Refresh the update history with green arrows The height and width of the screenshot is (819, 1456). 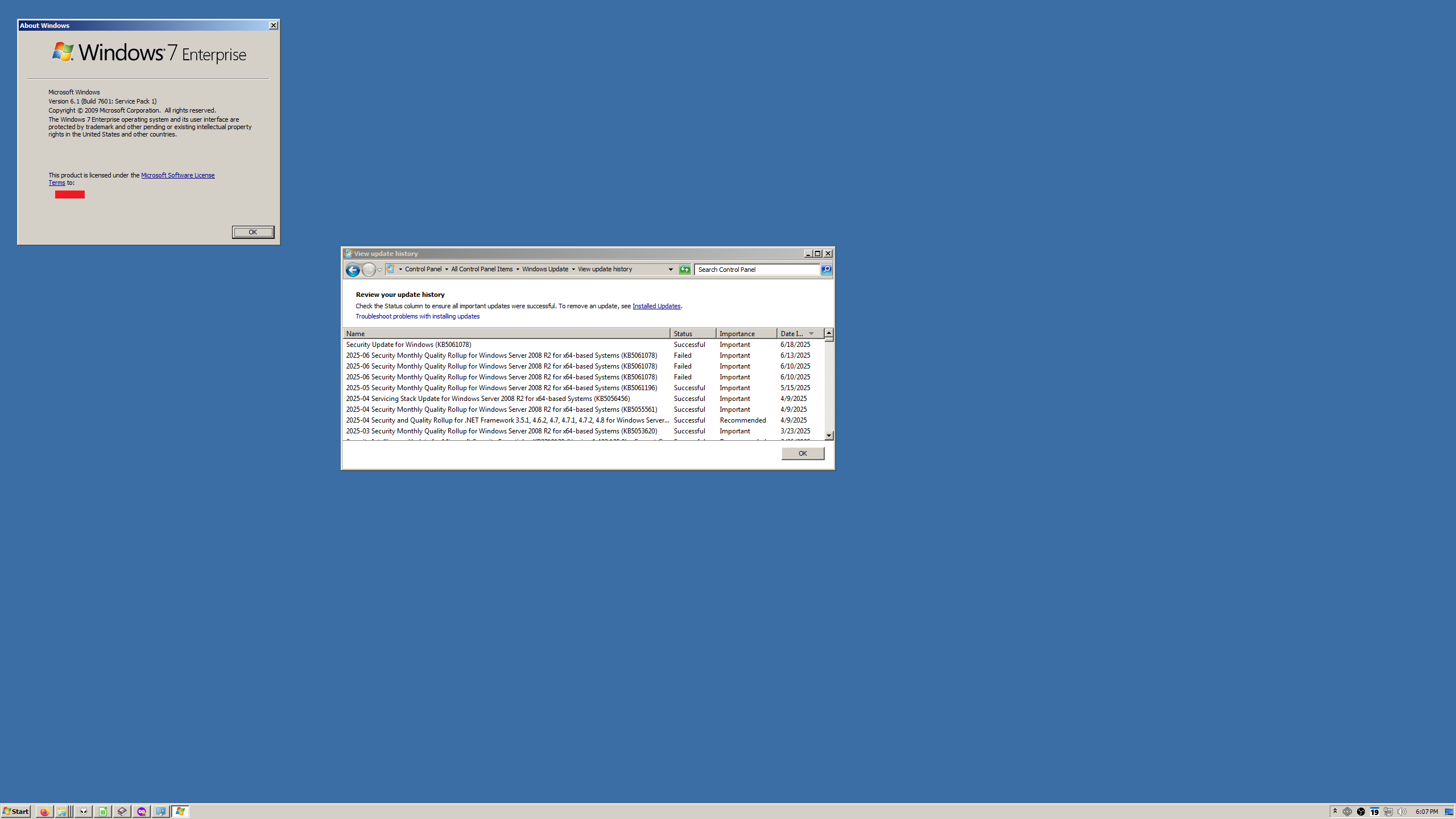coord(685,270)
